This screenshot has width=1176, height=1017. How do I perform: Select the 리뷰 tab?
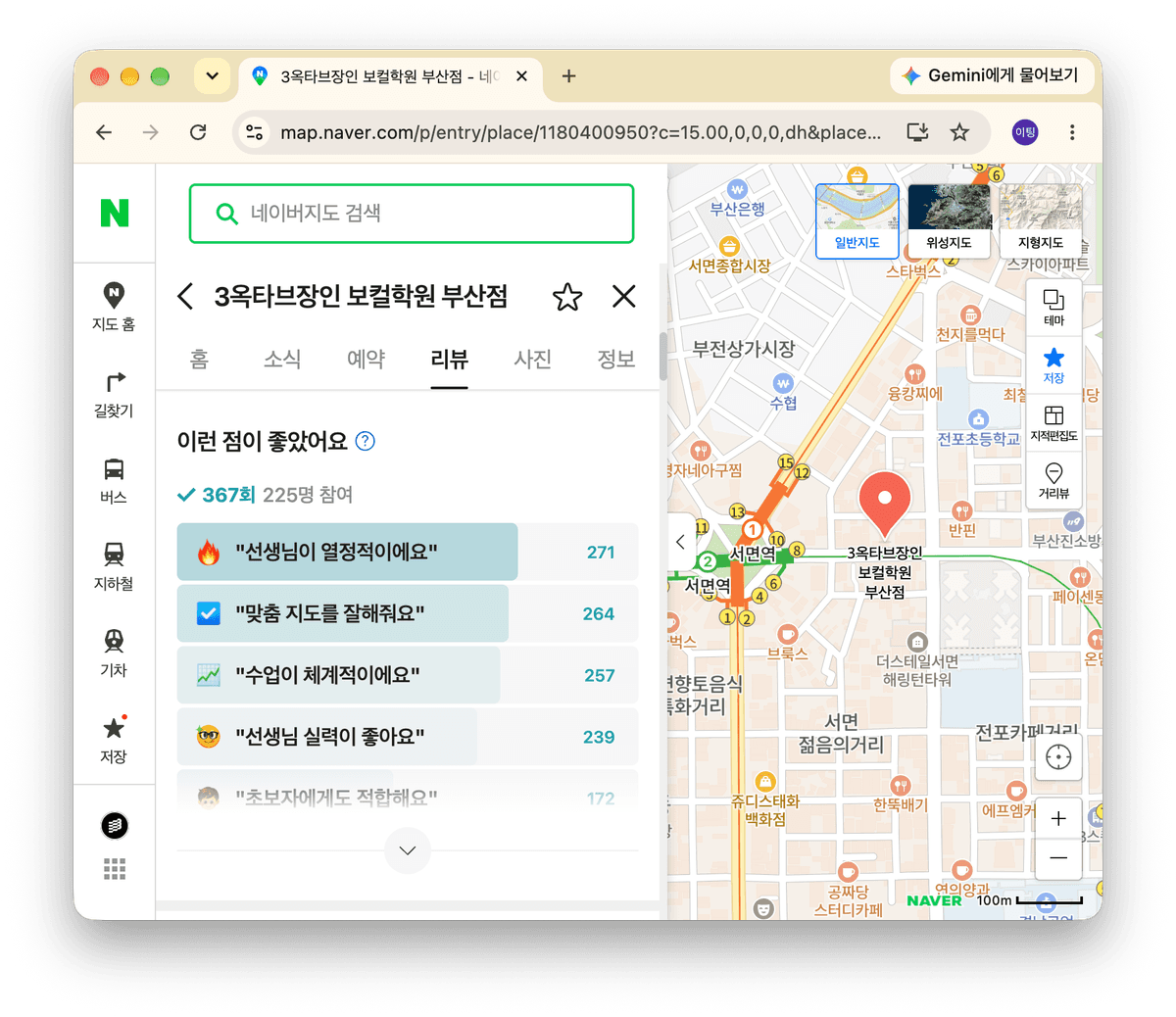(449, 360)
